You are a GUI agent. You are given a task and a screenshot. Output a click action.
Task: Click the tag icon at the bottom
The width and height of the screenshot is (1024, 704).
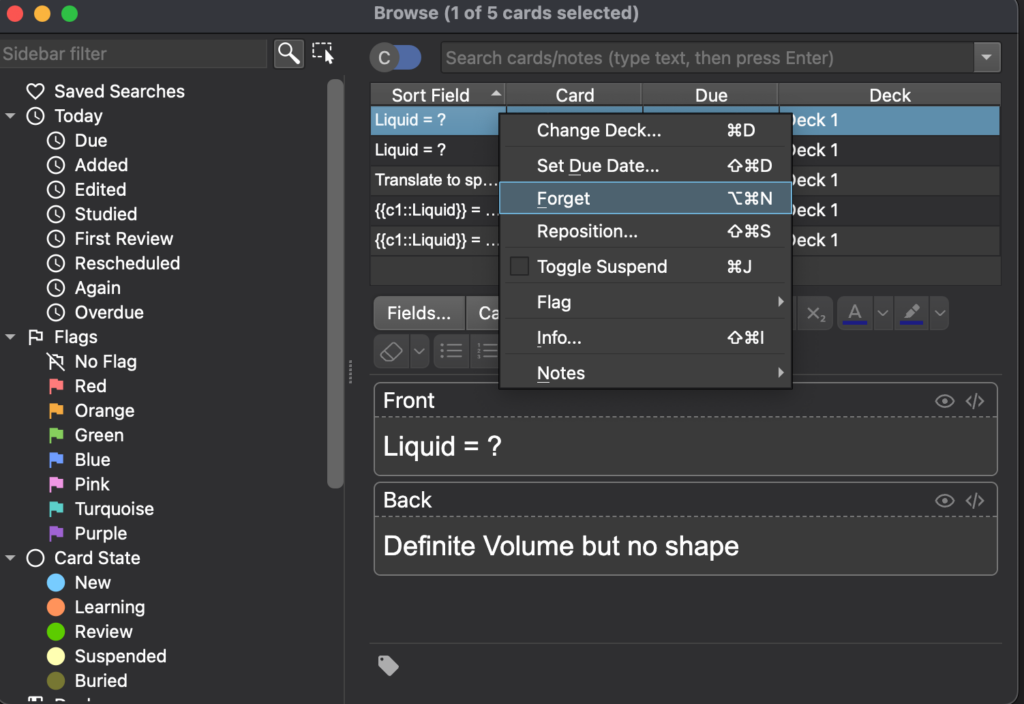388,665
